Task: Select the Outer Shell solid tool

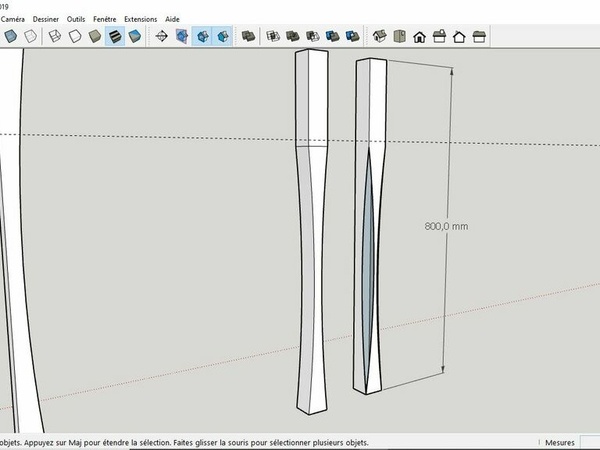Action: pyautogui.click(x=249, y=36)
